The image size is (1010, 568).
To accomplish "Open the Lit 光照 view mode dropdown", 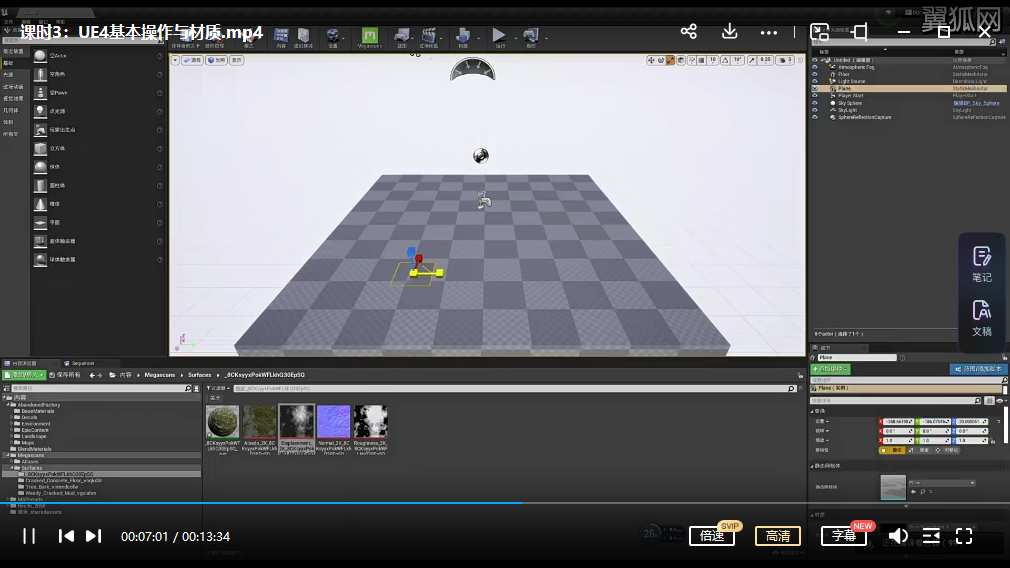I will [x=216, y=60].
